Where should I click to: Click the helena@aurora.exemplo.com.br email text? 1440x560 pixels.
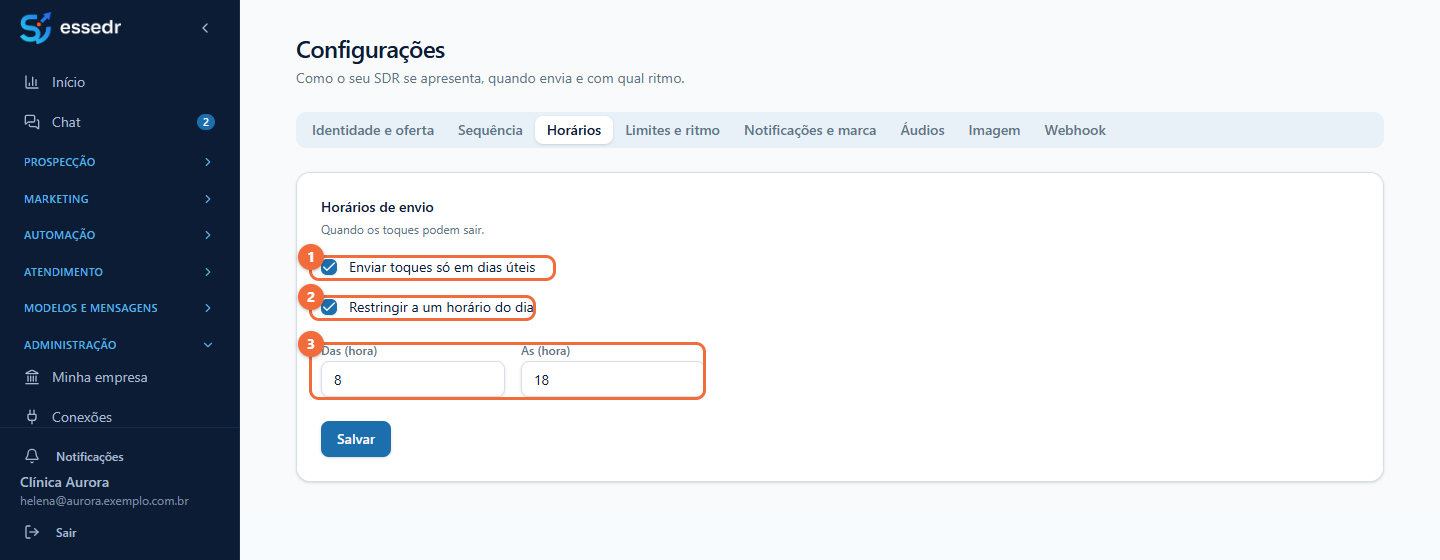pyautogui.click(x=105, y=500)
